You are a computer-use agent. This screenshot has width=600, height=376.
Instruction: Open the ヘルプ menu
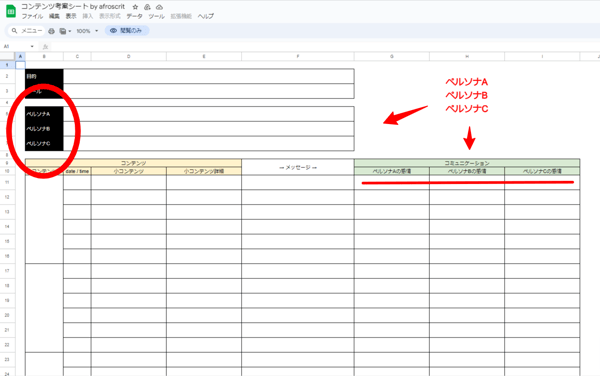[206, 16]
